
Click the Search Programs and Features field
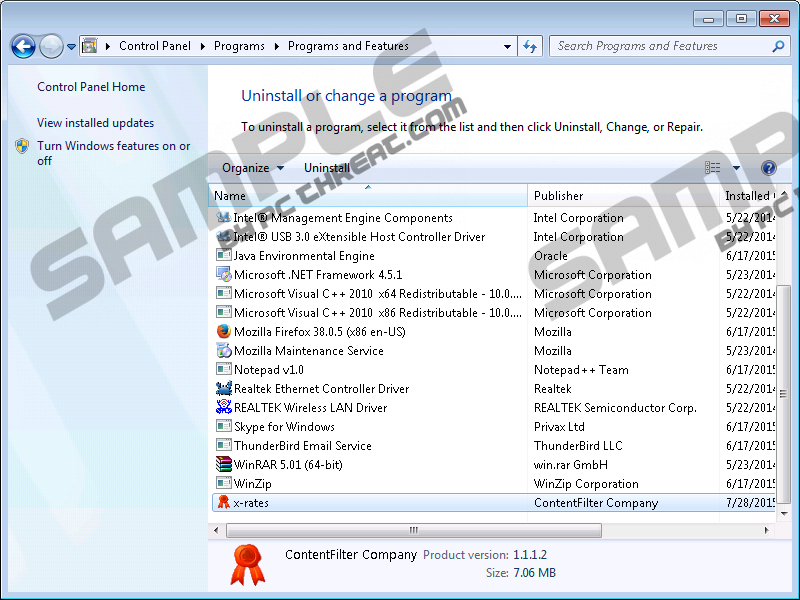click(660, 46)
